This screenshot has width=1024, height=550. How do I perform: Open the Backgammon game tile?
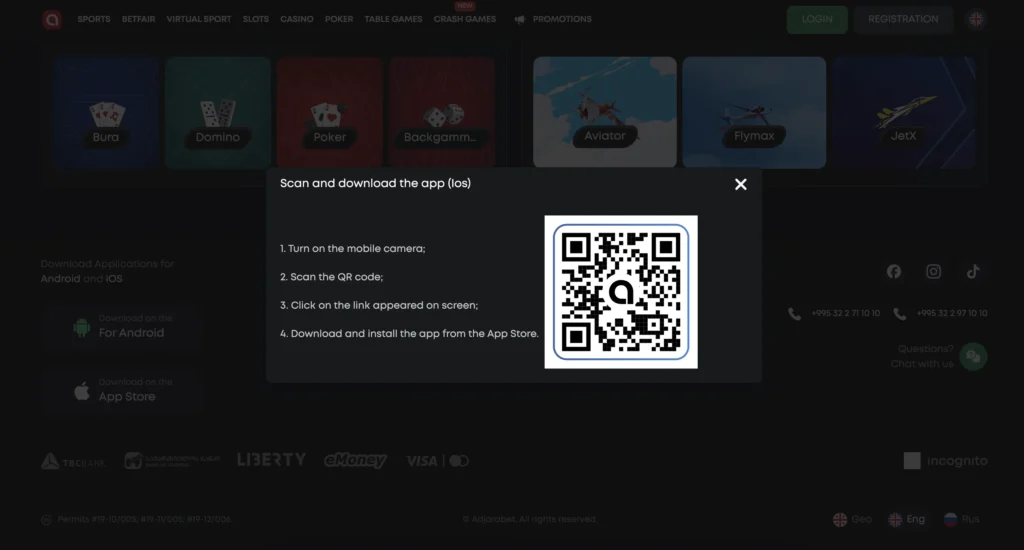click(x=441, y=112)
